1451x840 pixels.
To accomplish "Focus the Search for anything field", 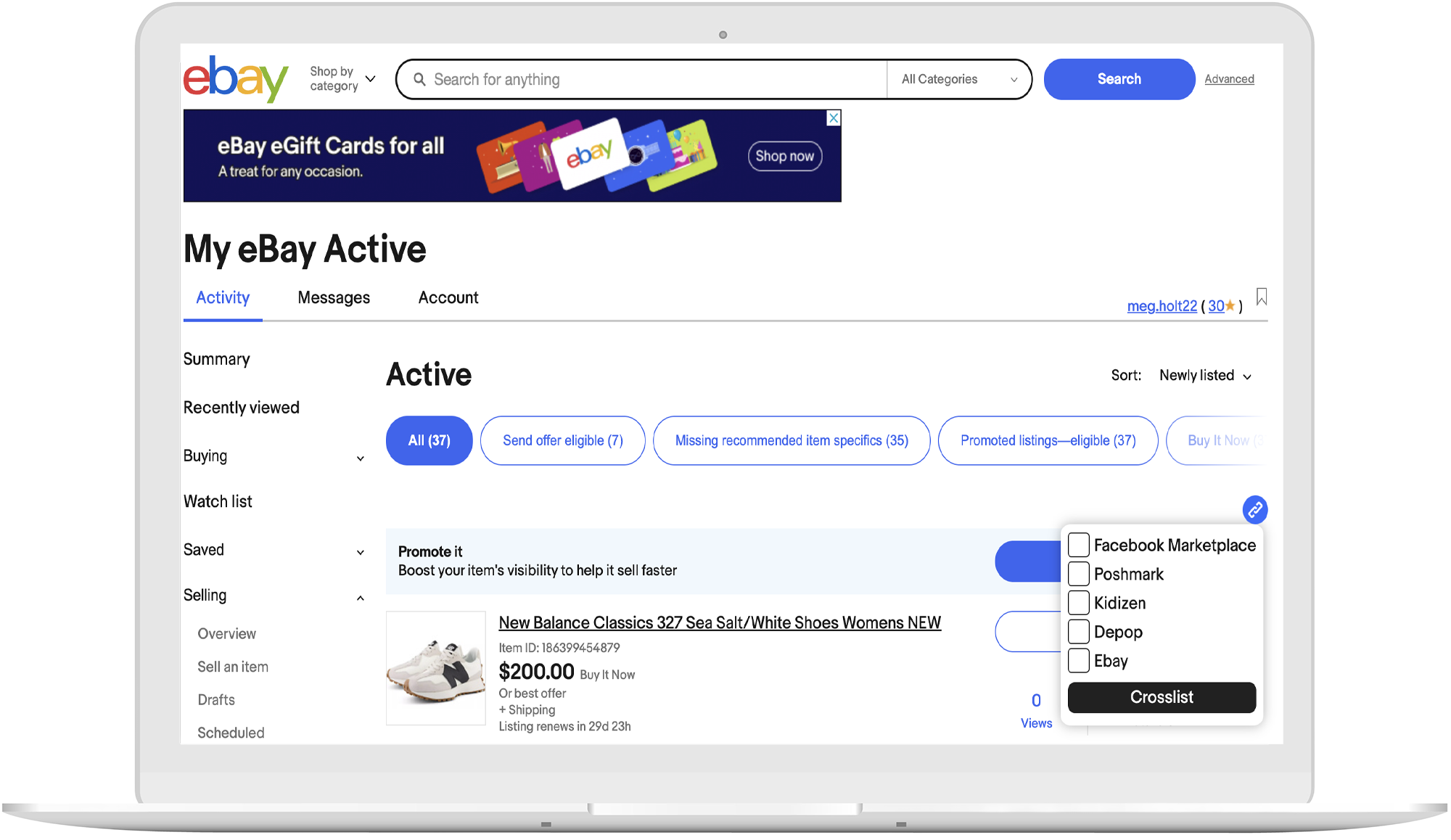I will point(653,79).
